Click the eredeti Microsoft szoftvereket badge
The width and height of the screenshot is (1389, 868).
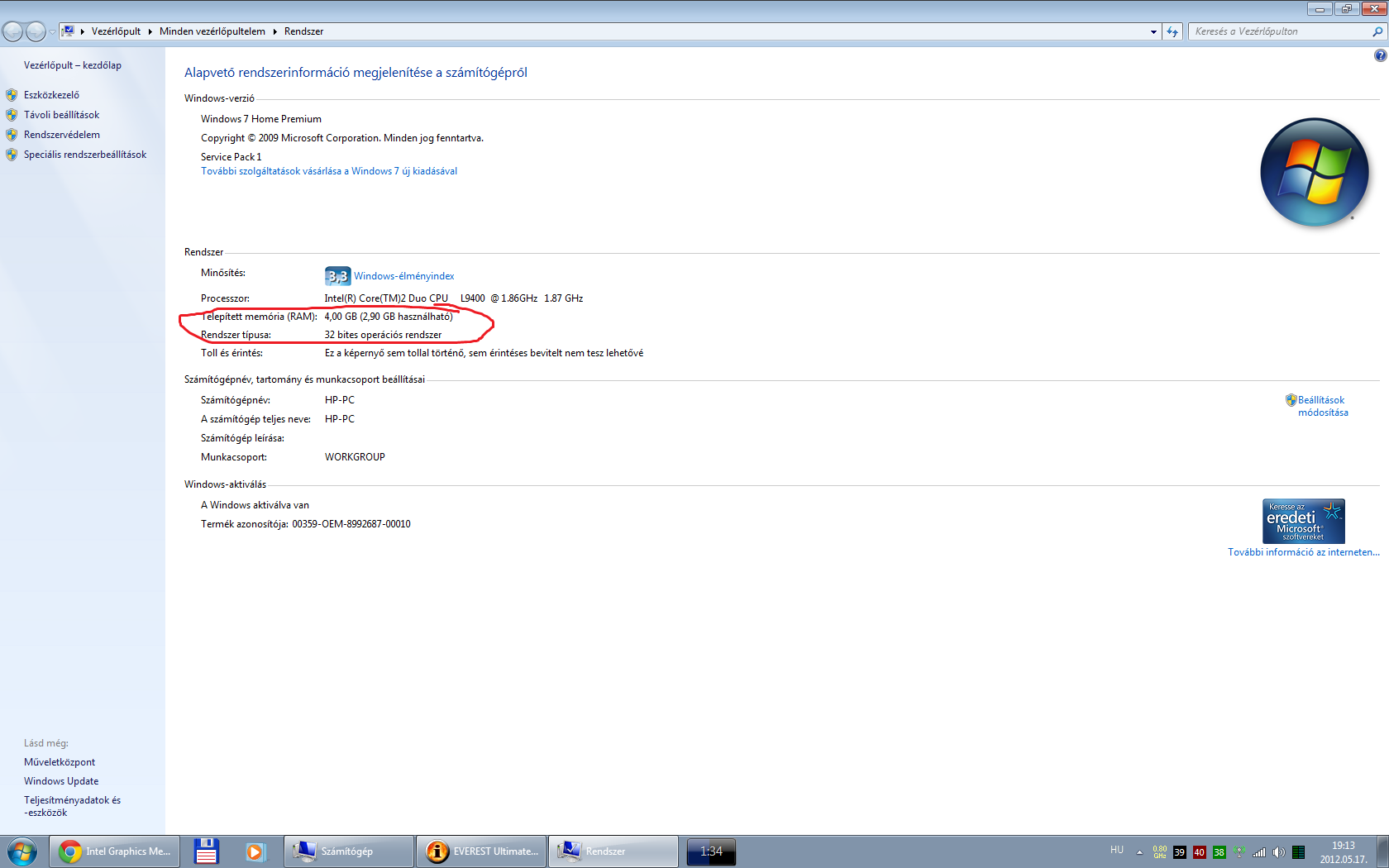(x=1303, y=521)
